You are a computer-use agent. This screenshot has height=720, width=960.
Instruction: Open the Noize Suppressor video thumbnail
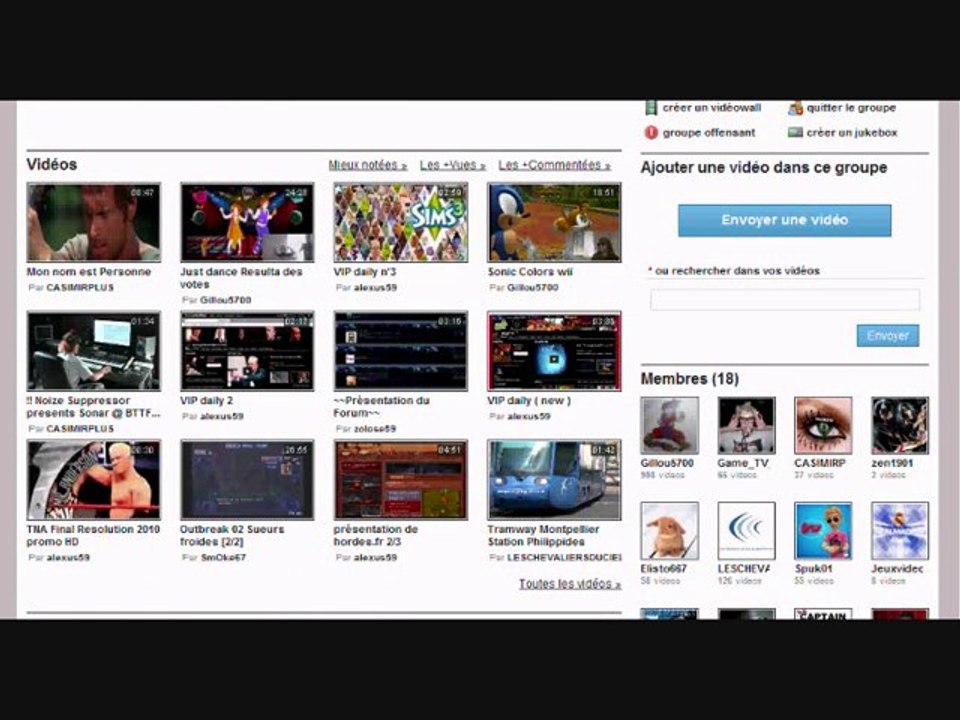[94, 351]
